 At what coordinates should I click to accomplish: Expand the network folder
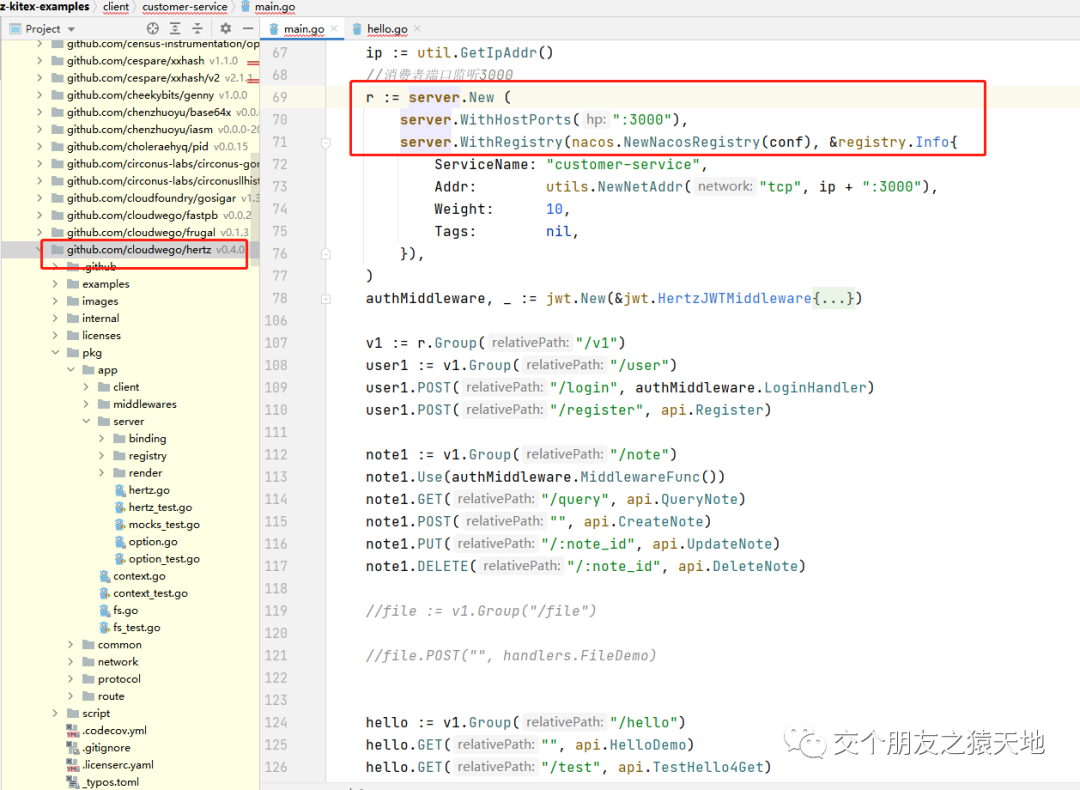click(x=70, y=662)
